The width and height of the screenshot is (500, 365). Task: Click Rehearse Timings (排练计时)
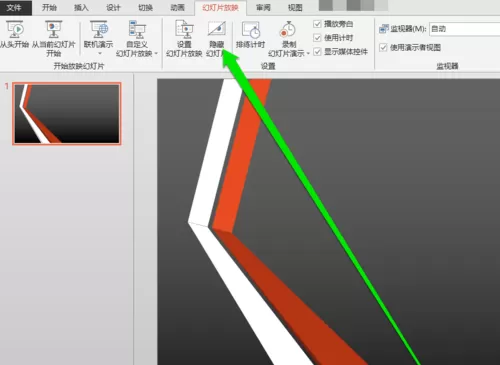click(x=250, y=34)
